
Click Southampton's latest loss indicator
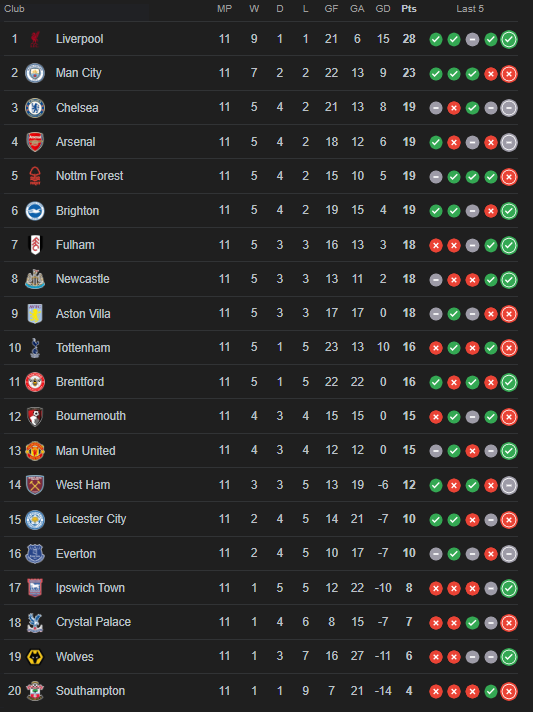tap(509, 691)
